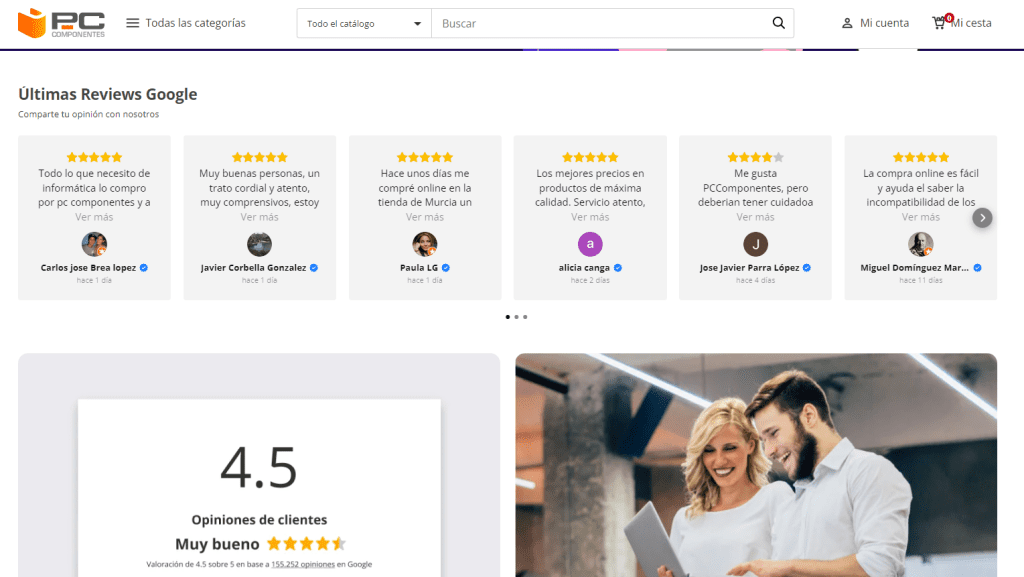Select the third carousel pagination dot
The width and height of the screenshot is (1024, 577).
coord(525,317)
